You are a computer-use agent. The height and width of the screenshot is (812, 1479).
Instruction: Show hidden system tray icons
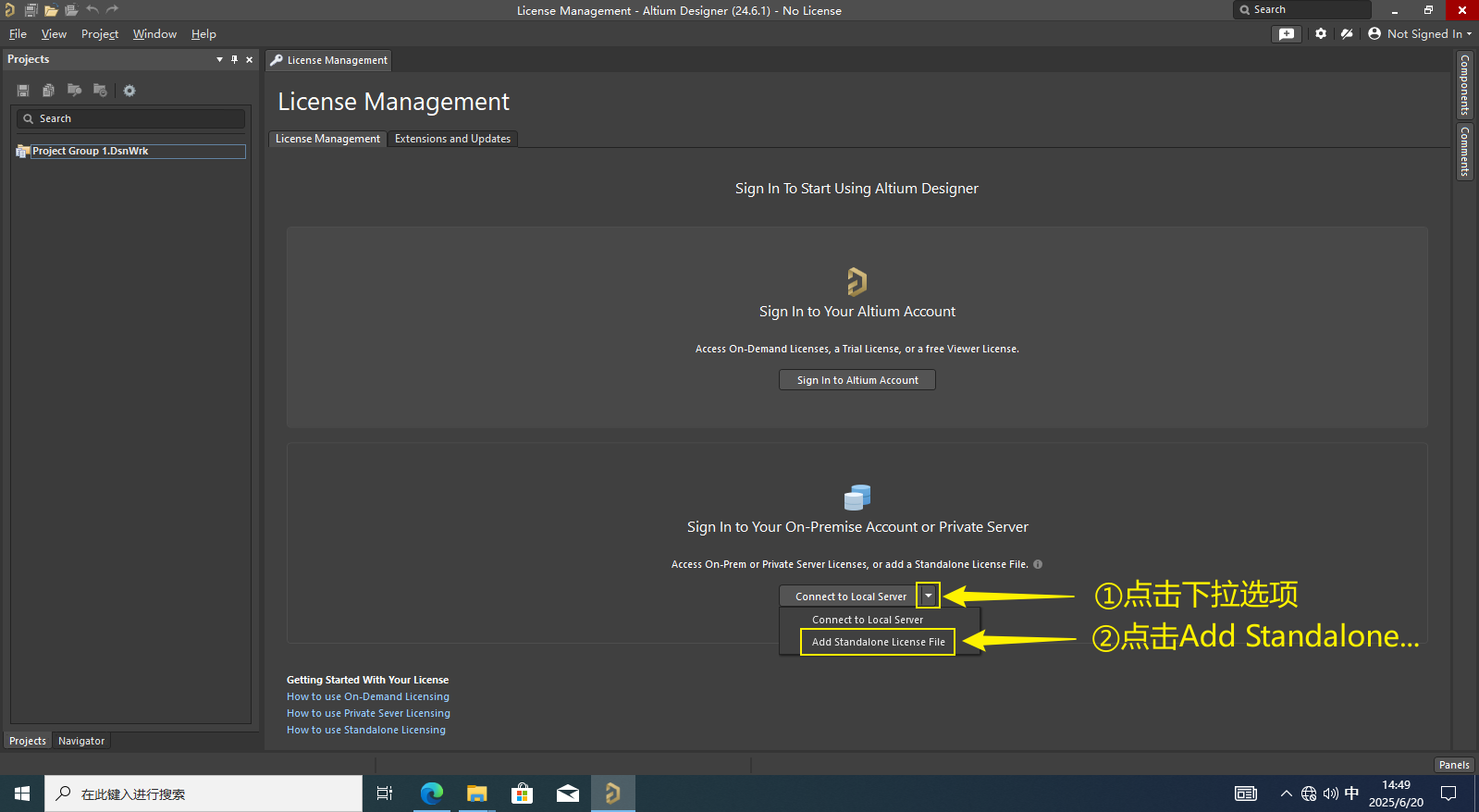[x=1286, y=794]
